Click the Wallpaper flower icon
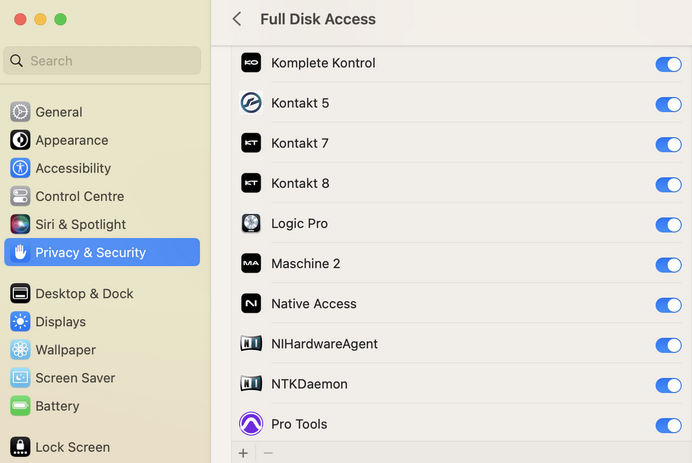The image size is (692, 463). click(x=20, y=350)
